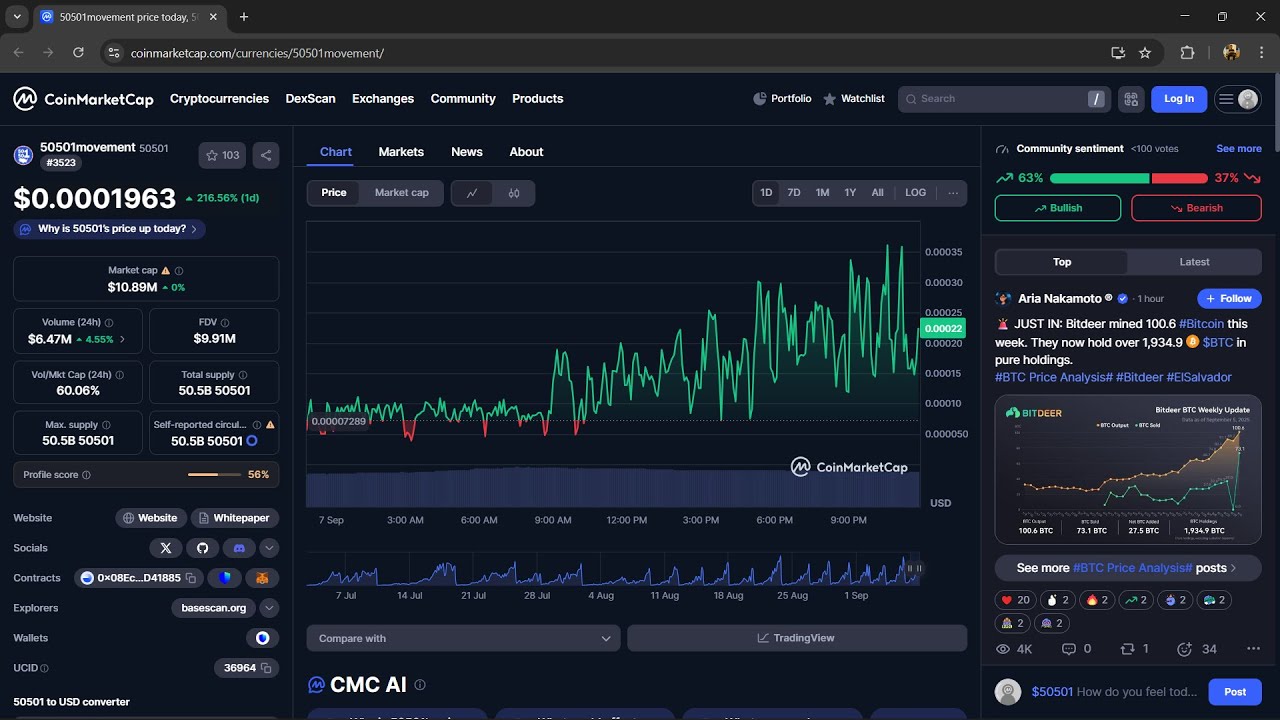
Task: Set chart range to 1D
Action: click(766, 193)
